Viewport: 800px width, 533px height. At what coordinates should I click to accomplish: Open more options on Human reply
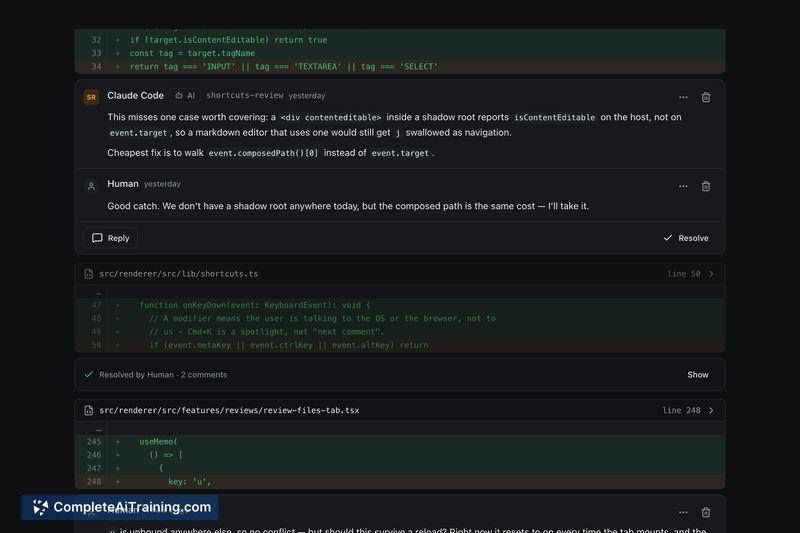[x=683, y=186]
